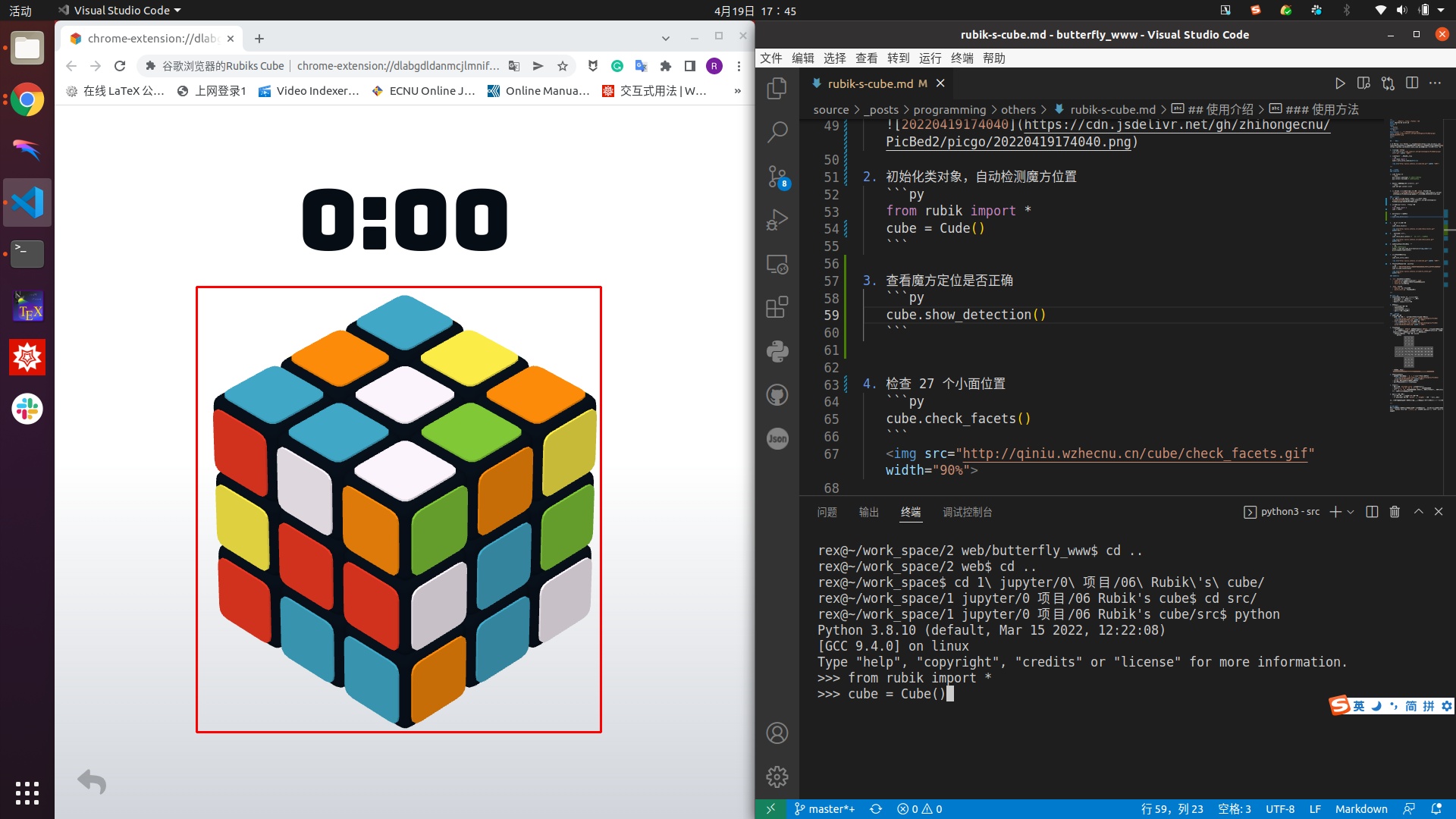
Task: Split the terminal panel
Action: pyautogui.click(x=1371, y=512)
